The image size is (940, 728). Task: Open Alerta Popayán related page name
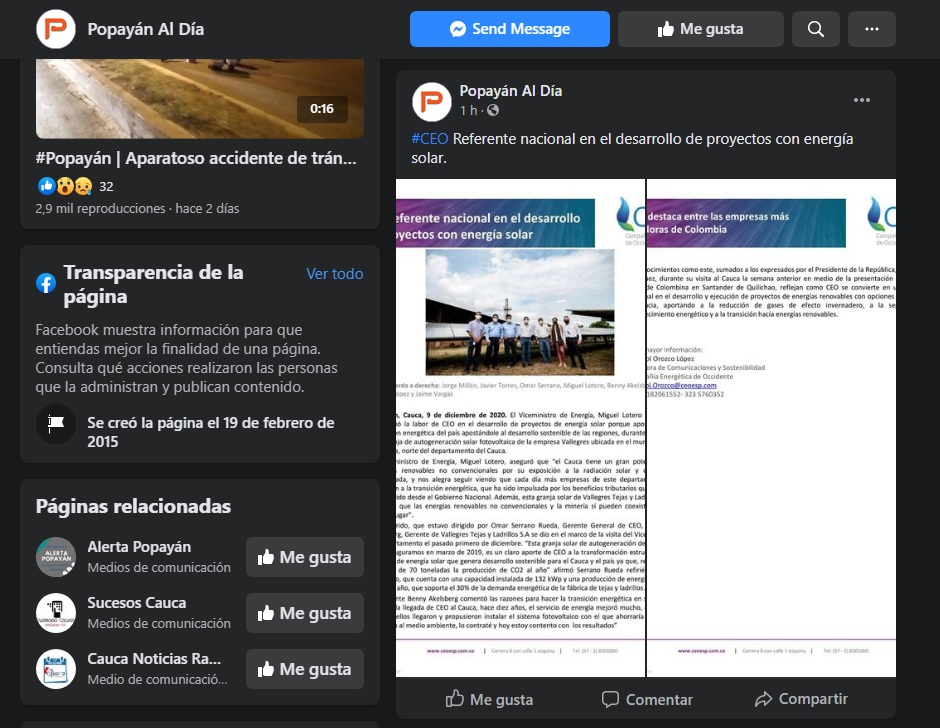pos(139,547)
